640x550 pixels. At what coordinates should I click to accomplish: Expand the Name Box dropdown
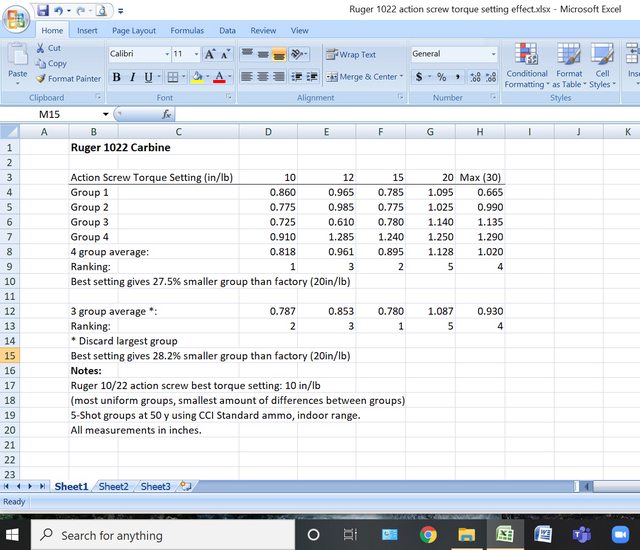tap(105, 114)
